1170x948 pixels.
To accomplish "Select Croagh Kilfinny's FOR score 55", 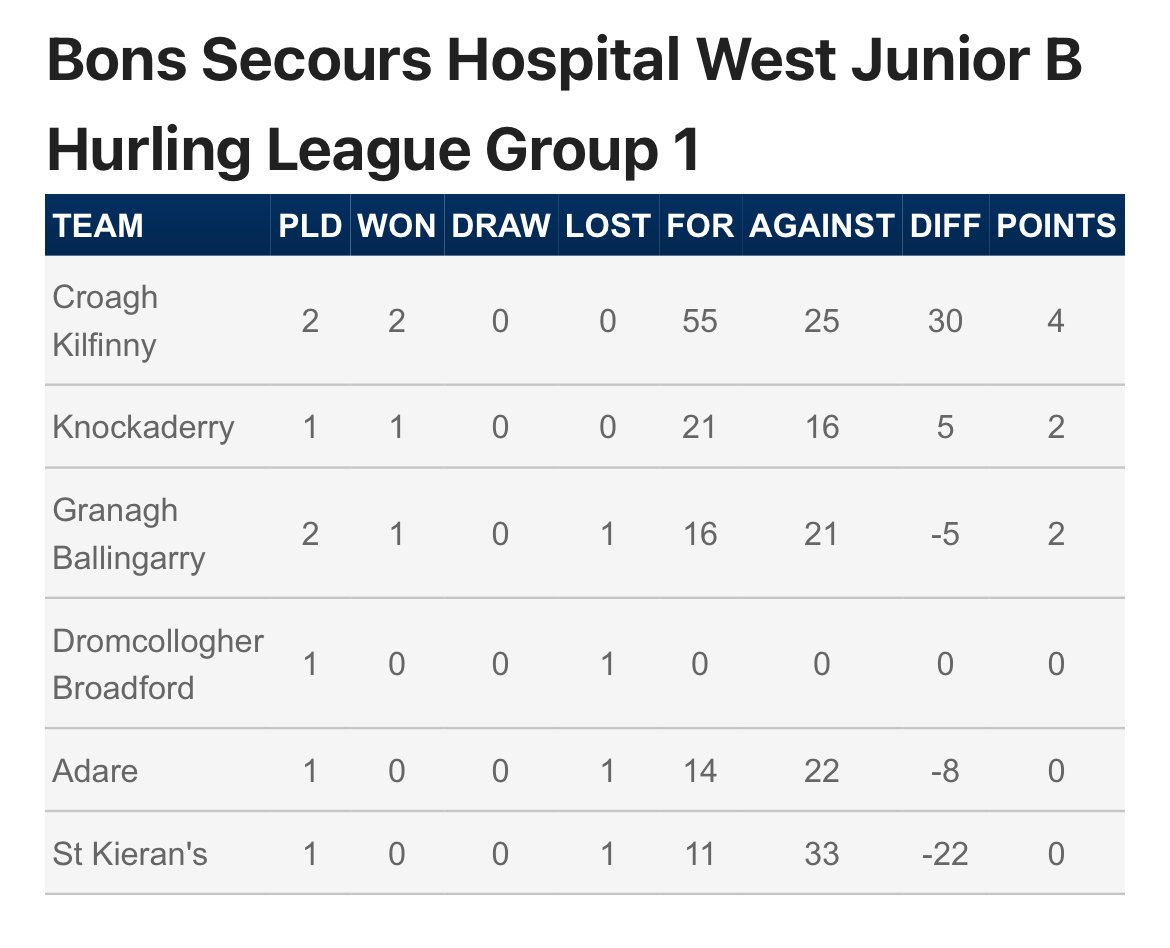I will click(700, 321).
